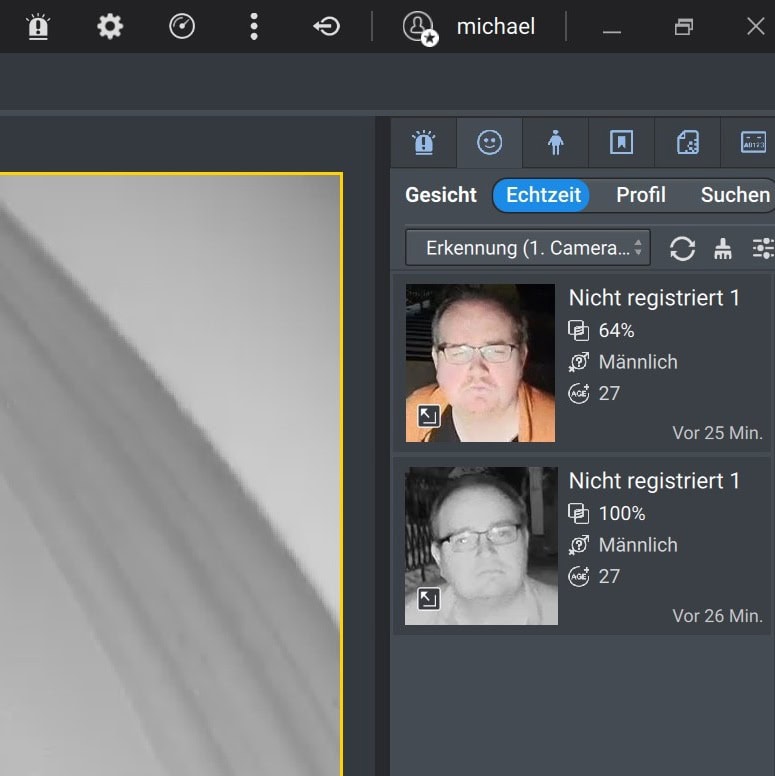Viewport: 775px width, 776px height.
Task: Open settings via the gear icon
Action: click(110, 27)
